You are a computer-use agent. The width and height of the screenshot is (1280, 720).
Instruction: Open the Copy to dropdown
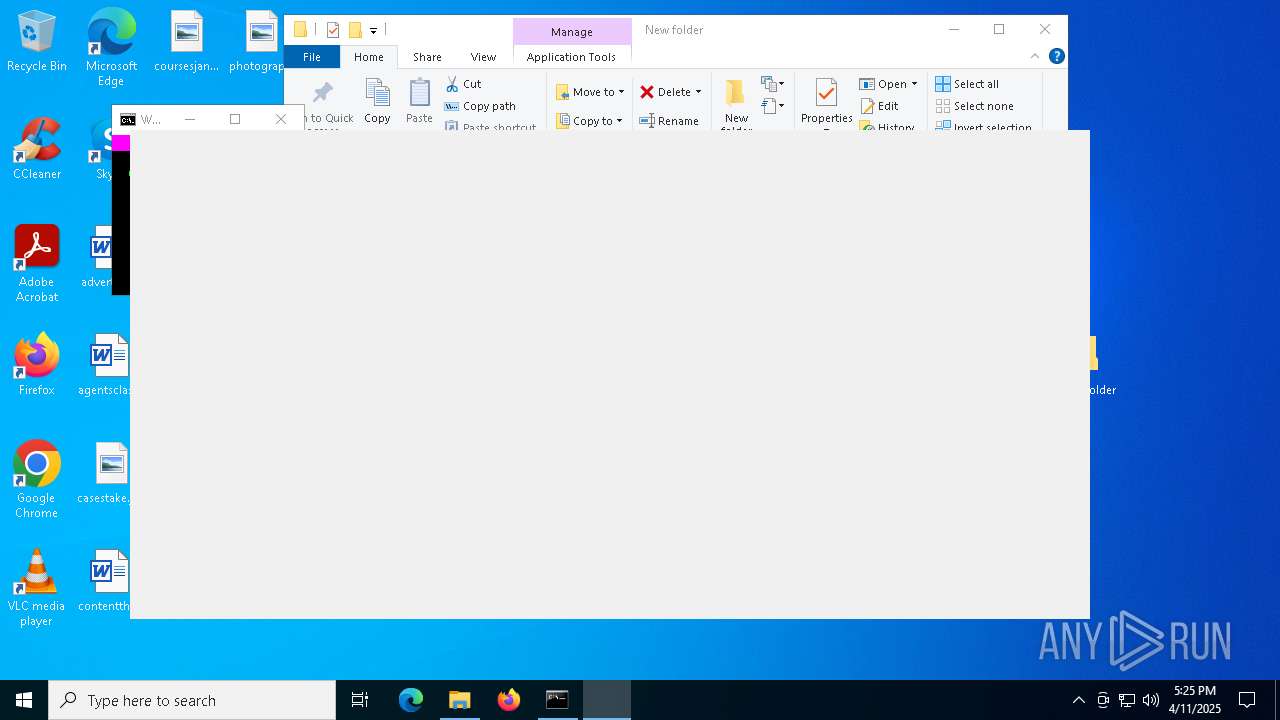589,121
